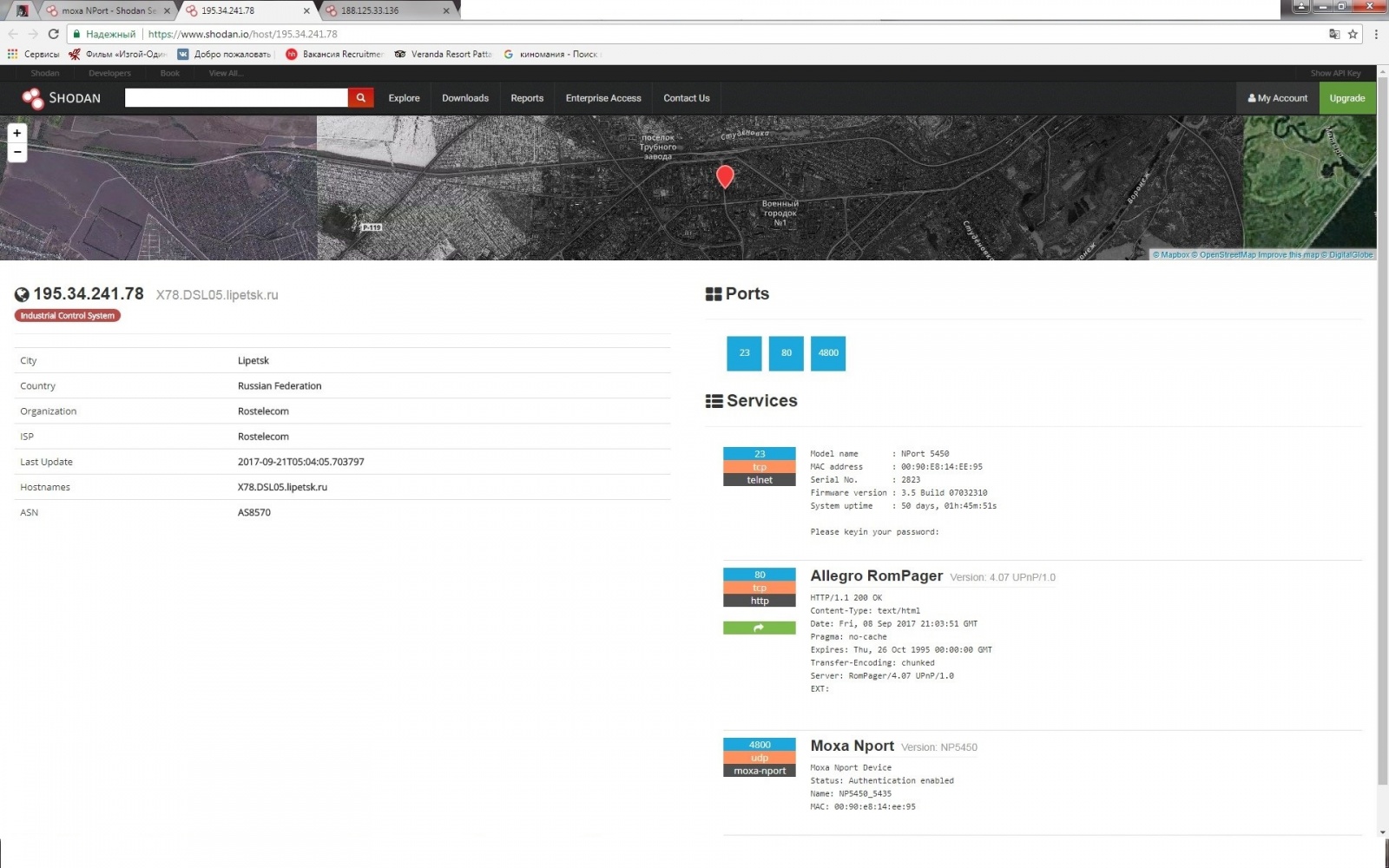1389x868 pixels.
Task: Jump to port 4800 box
Action: [828, 353]
